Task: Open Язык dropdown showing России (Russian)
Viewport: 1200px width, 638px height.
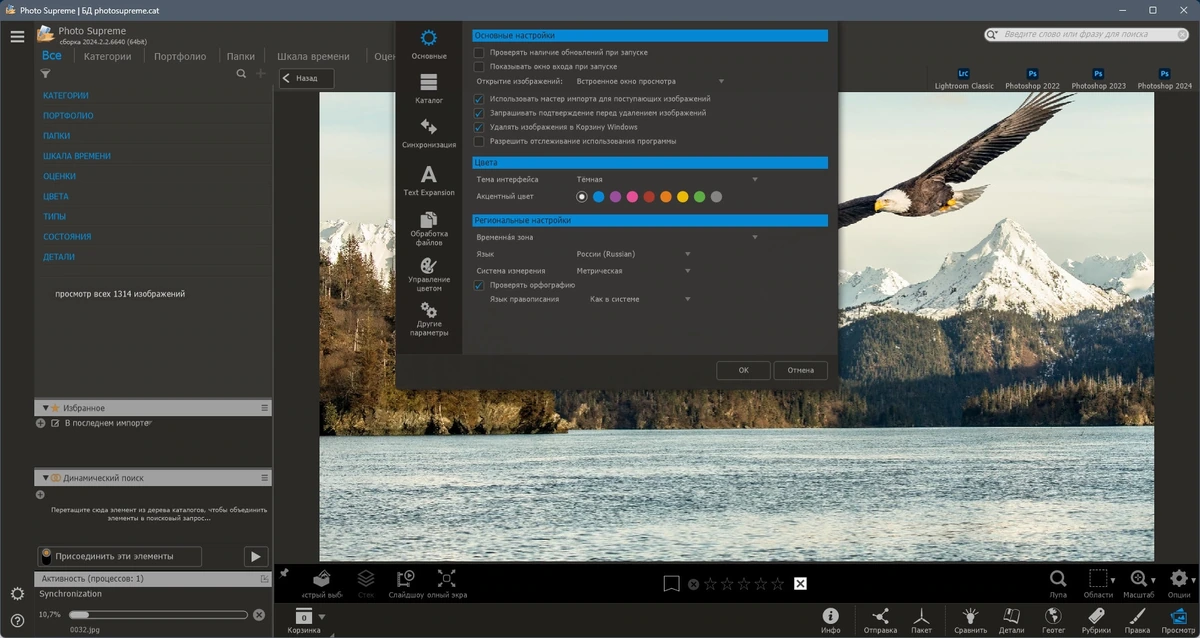Action: (633, 254)
